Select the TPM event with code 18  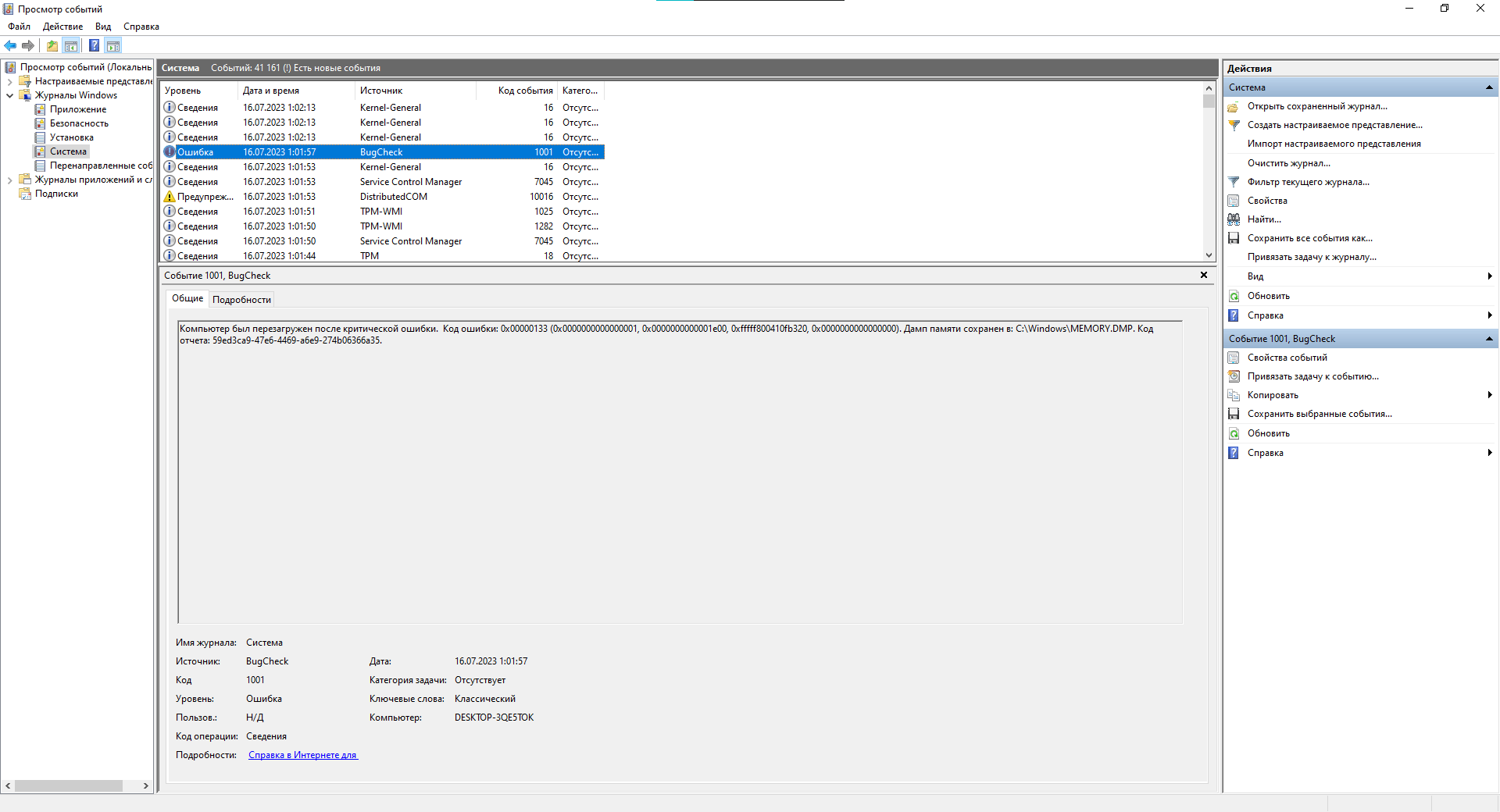pos(383,256)
